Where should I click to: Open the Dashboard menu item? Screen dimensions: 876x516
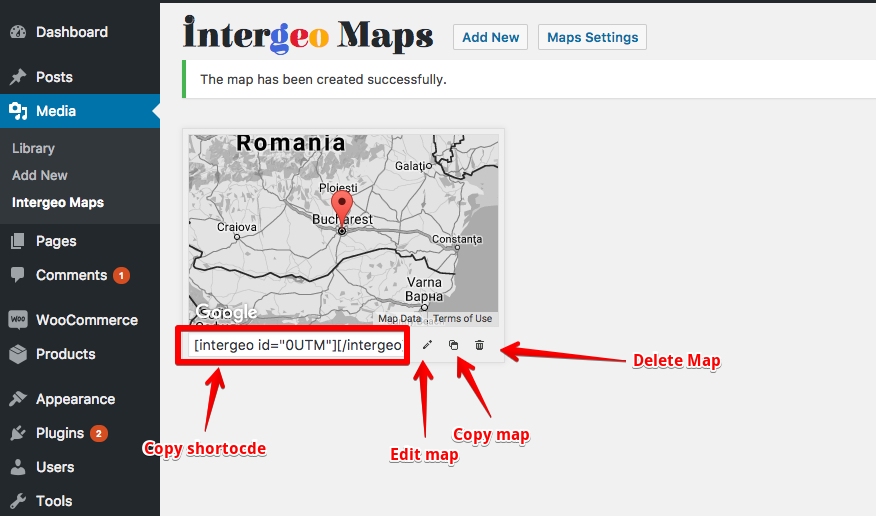(72, 32)
